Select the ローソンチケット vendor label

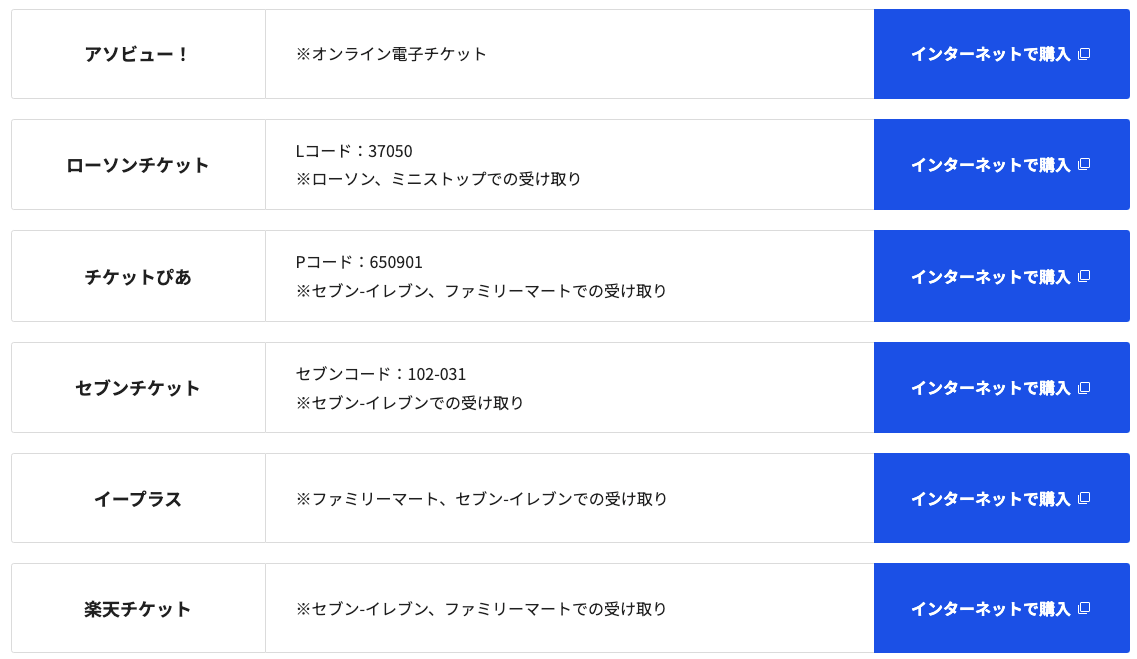pos(138,165)
